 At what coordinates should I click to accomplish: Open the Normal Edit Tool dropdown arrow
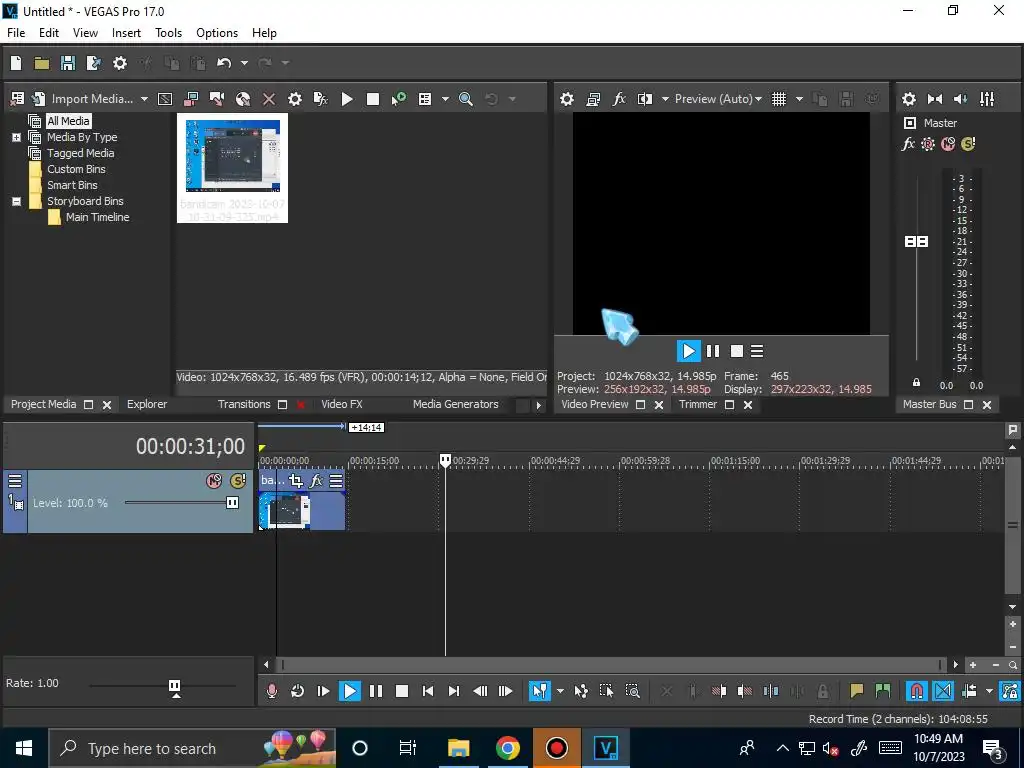click(560, 691)
